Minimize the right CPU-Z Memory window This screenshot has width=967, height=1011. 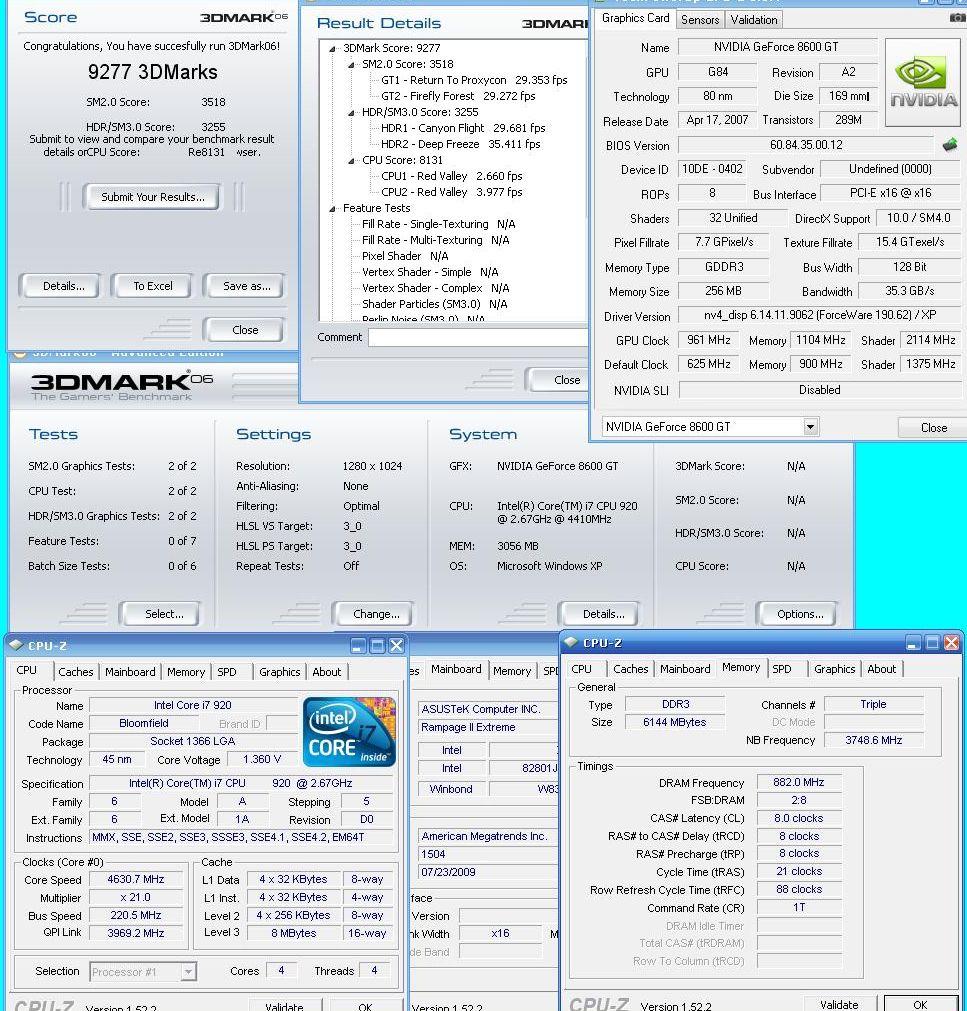tap(913, 643)
